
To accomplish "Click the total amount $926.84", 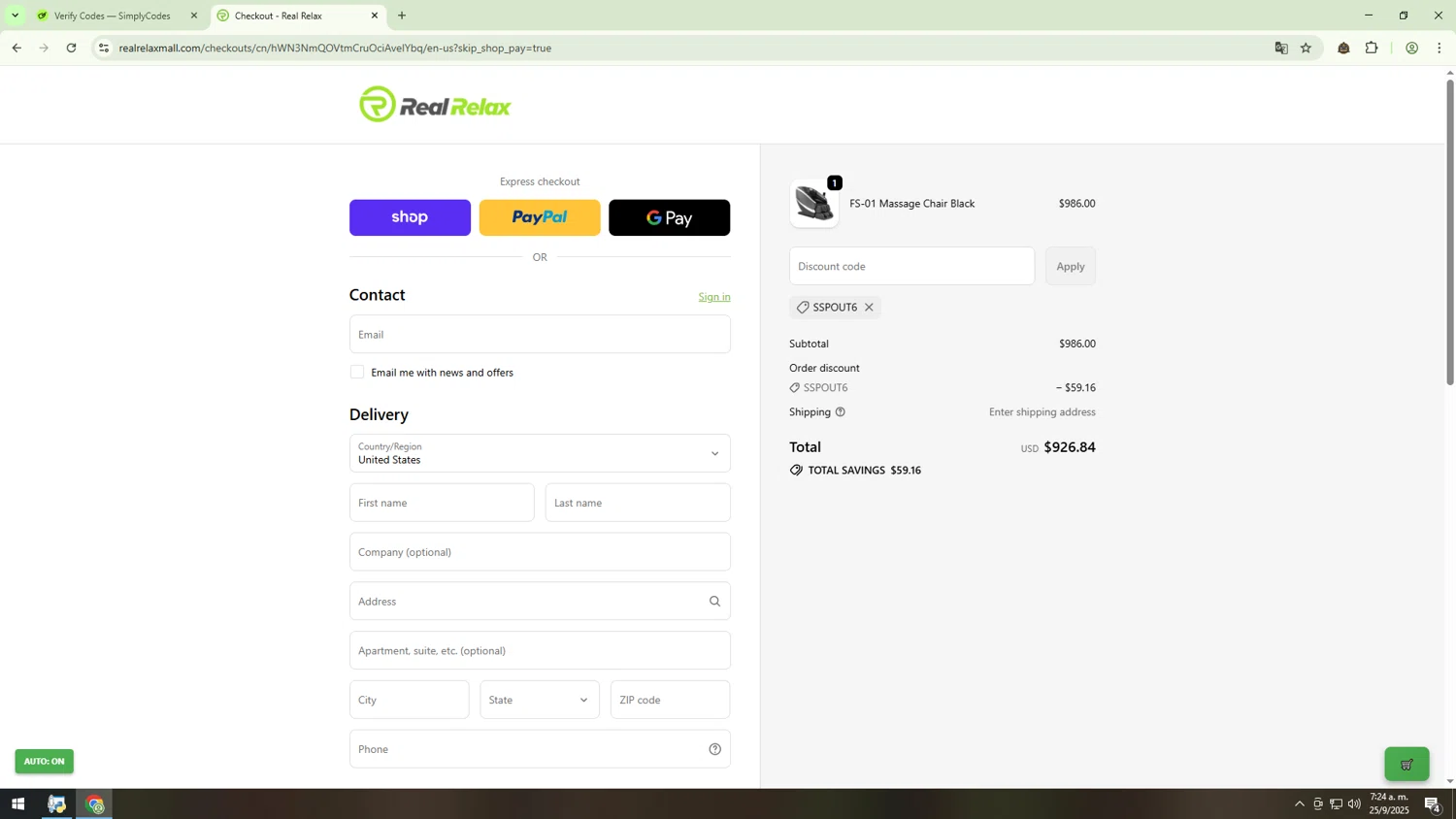I will tap(1069, 447).
